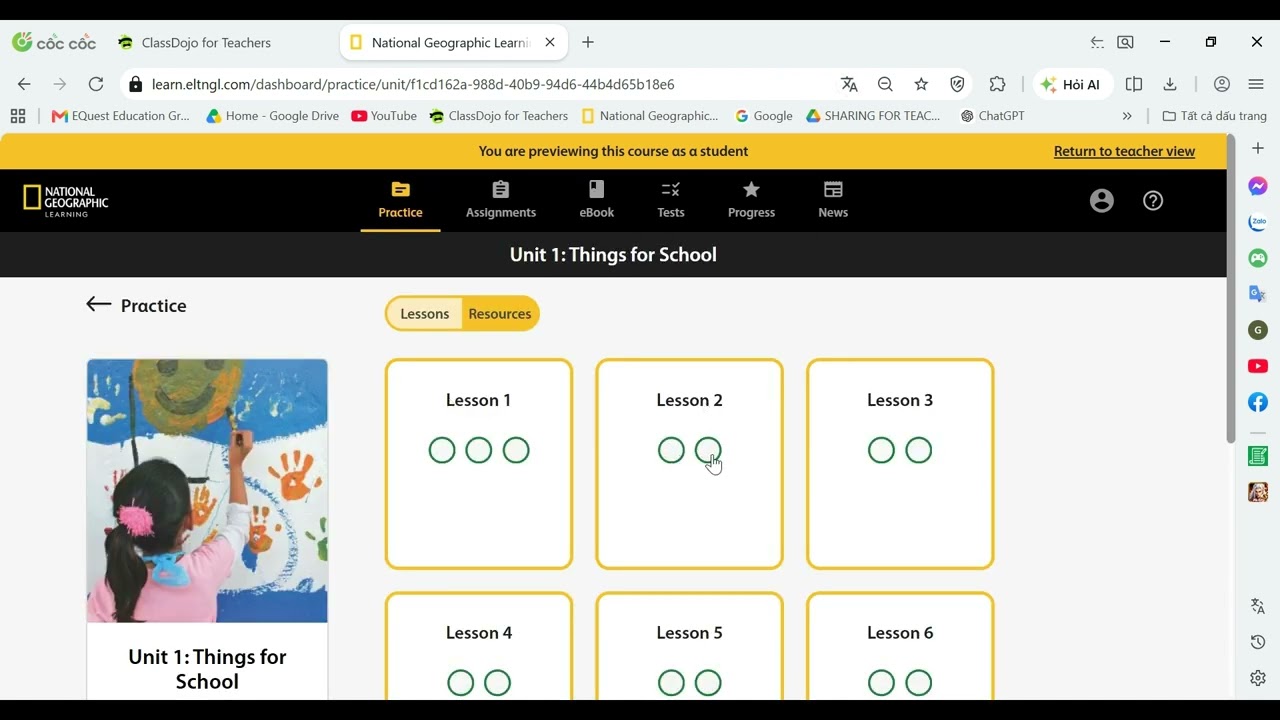Select first activity circle in Lesson 2
The width and height of the screenshot is (1280, 720).
click(x=671, y=450)
